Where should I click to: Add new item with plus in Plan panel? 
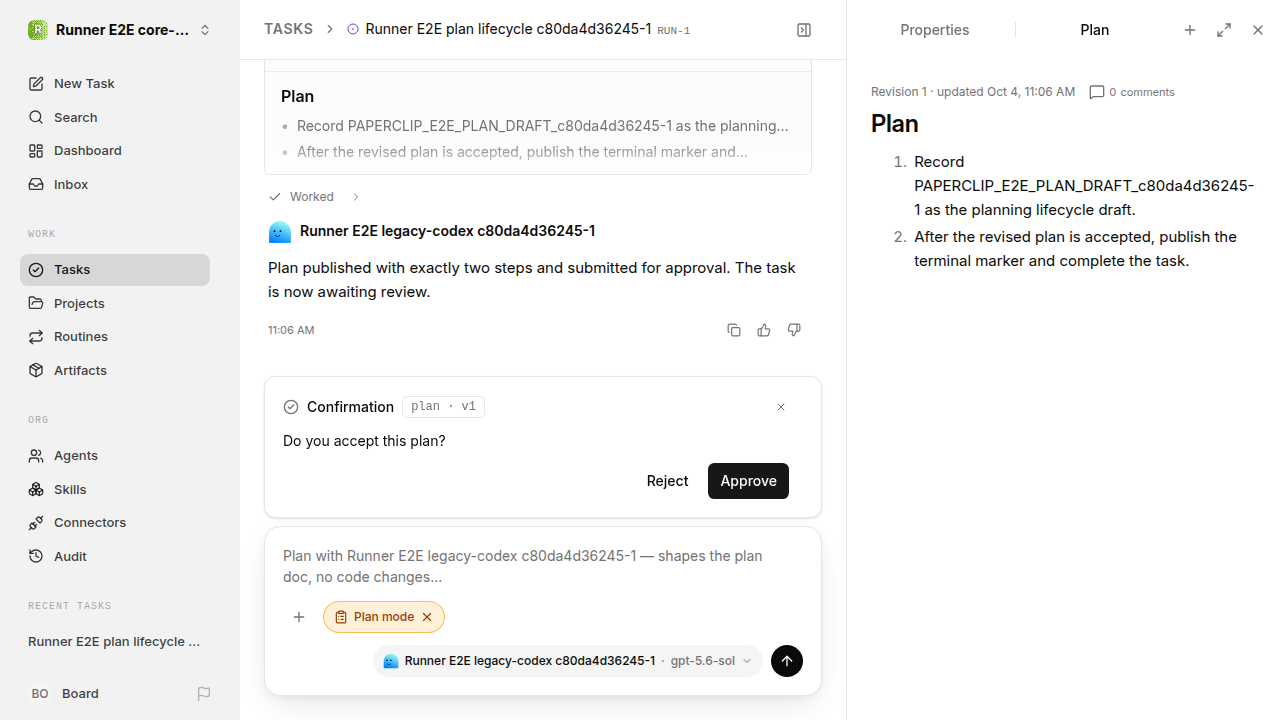click(x=1190, y=30)
